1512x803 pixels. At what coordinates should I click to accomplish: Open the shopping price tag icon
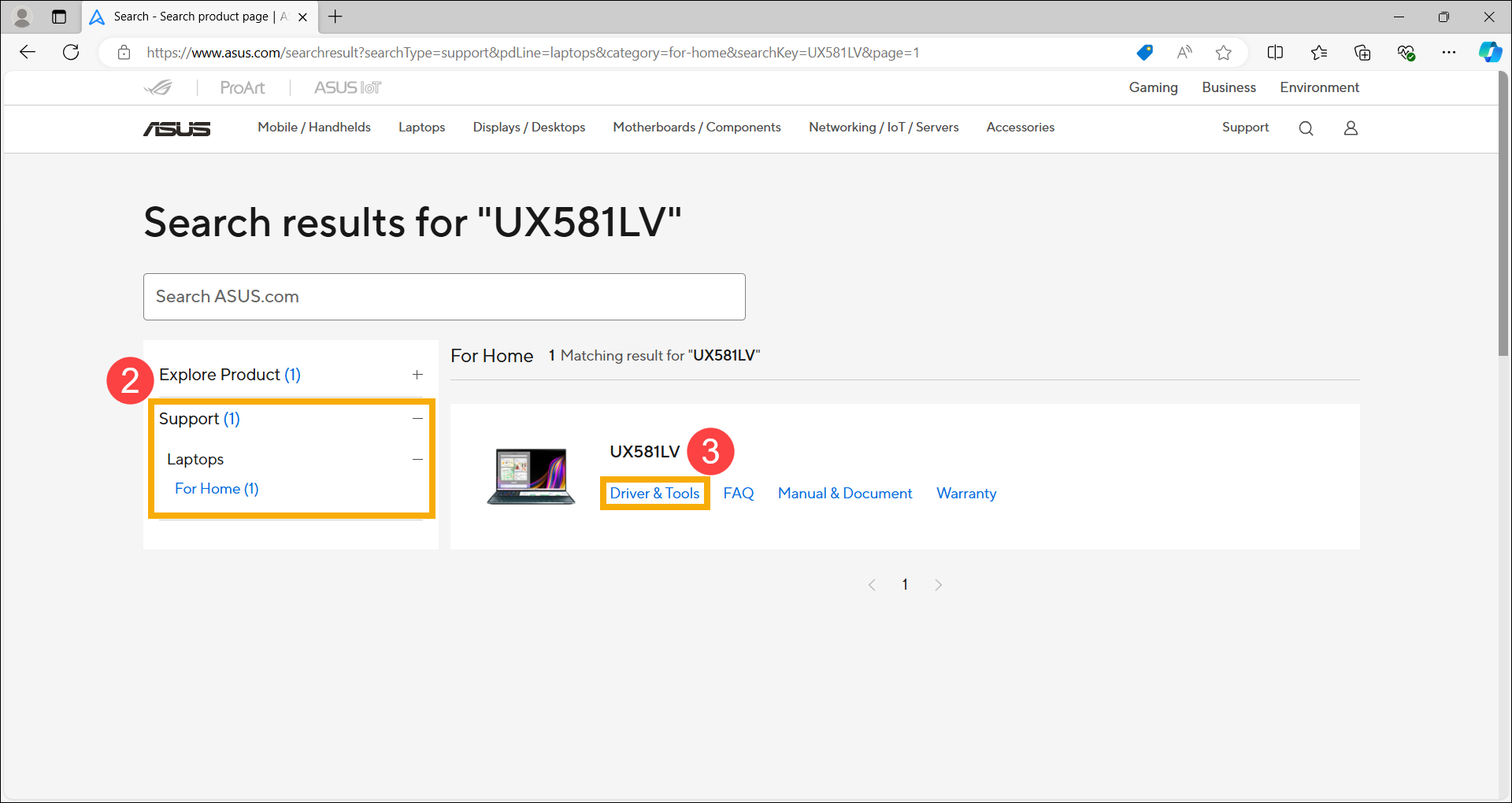click(x=1144, y=53)
